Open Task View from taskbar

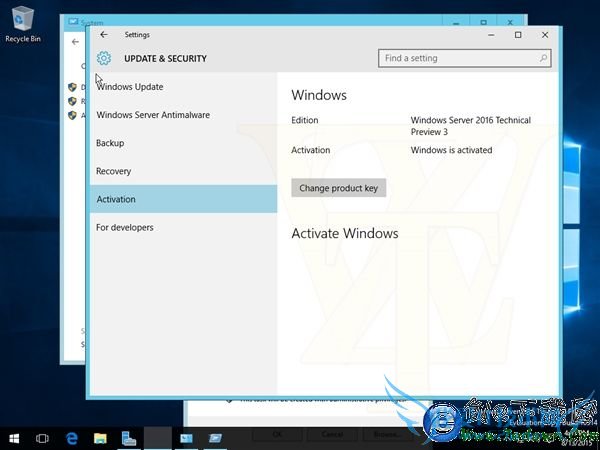pyautogui.click(x=42, y=438)
